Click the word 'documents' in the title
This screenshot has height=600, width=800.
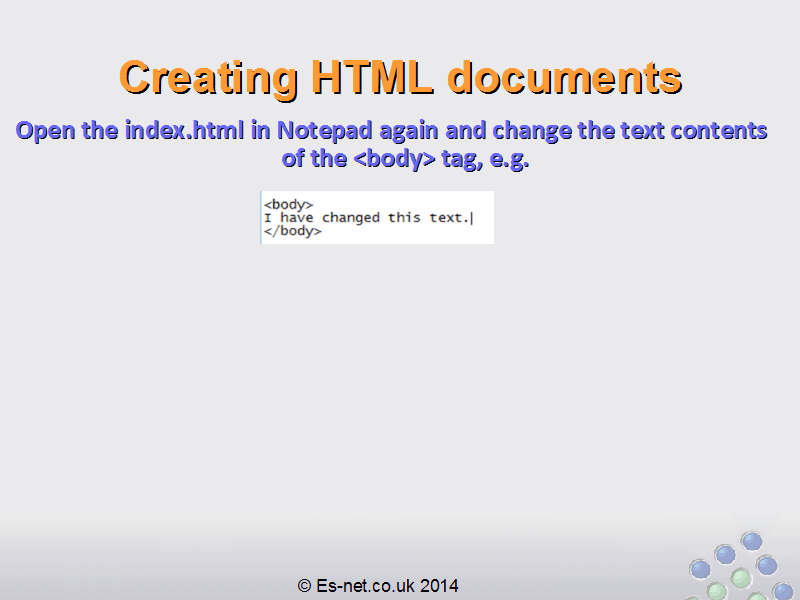(x=564, y=77)
